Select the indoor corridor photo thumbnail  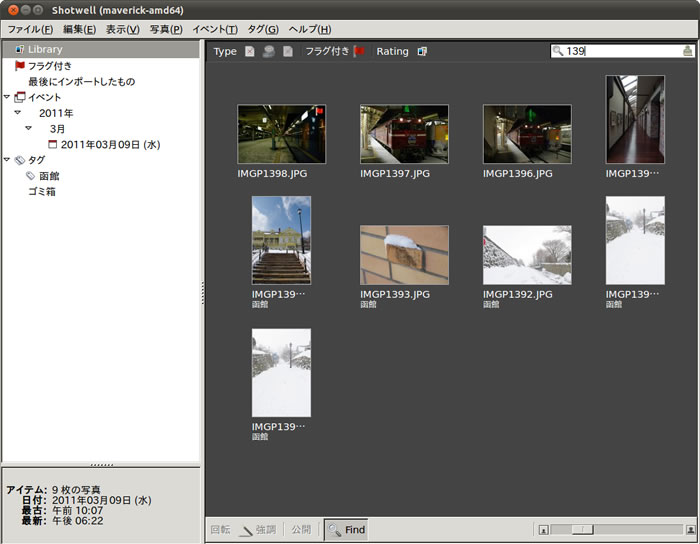(635, 119)
